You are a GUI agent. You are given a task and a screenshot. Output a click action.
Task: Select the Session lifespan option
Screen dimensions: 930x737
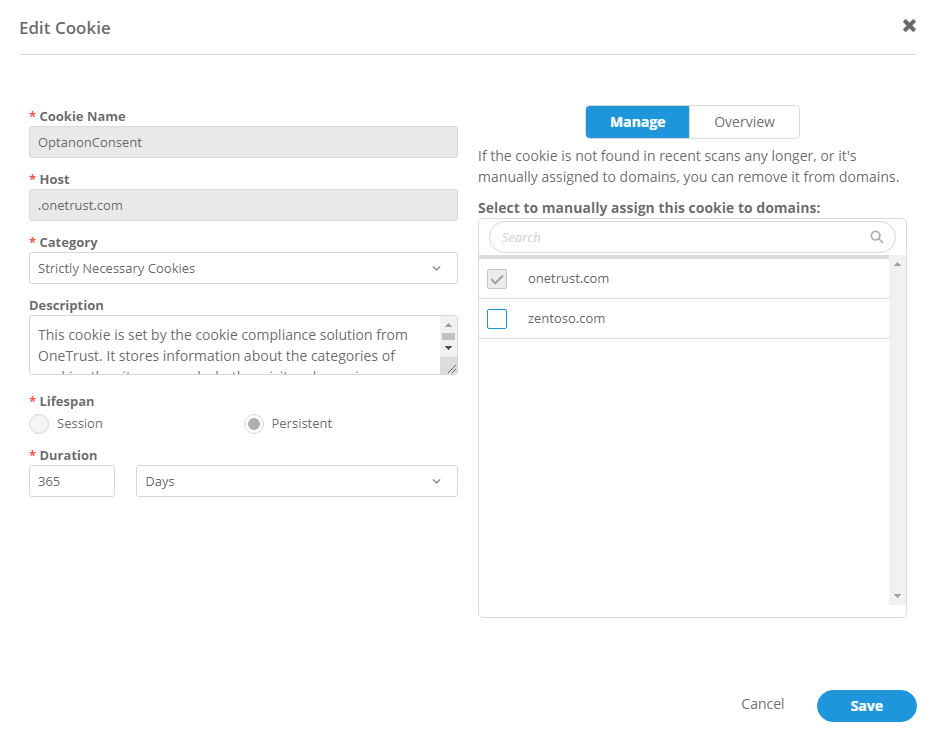pyautogui.click(x=38, y=423)
